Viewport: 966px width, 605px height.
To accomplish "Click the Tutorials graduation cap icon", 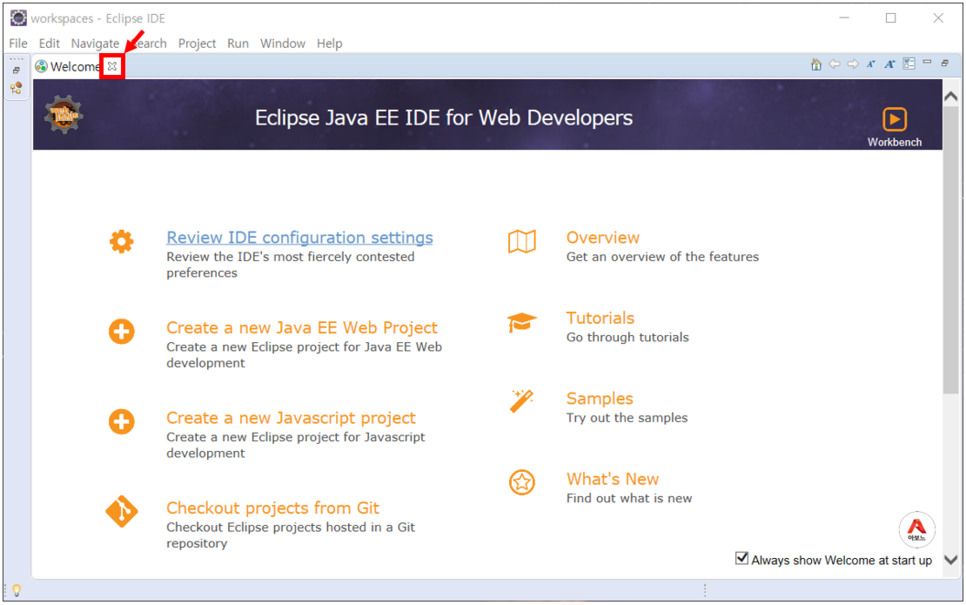I will (522, 322).
